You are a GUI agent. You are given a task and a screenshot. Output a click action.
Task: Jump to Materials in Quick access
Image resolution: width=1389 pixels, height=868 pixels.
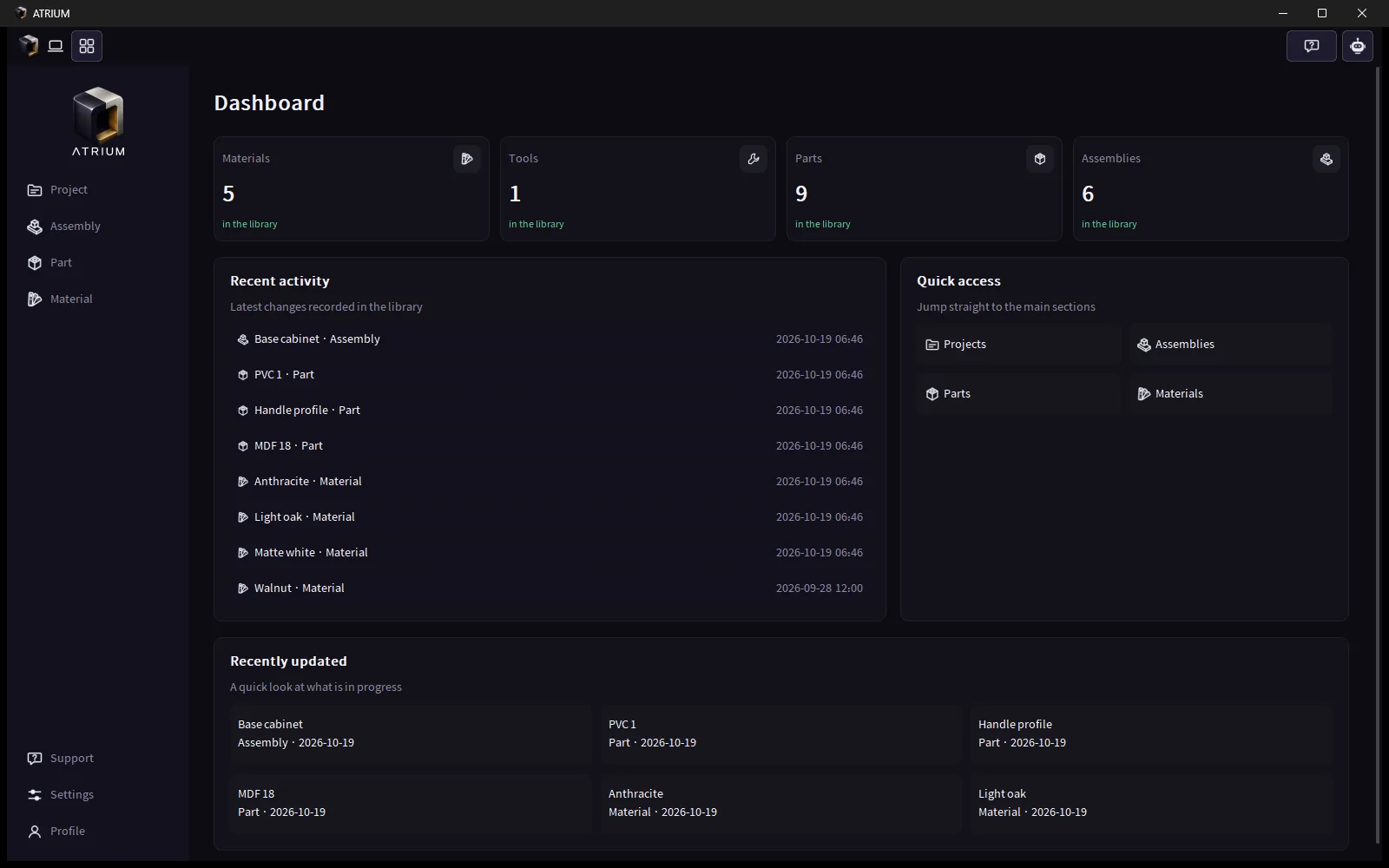click(1230, 394)
